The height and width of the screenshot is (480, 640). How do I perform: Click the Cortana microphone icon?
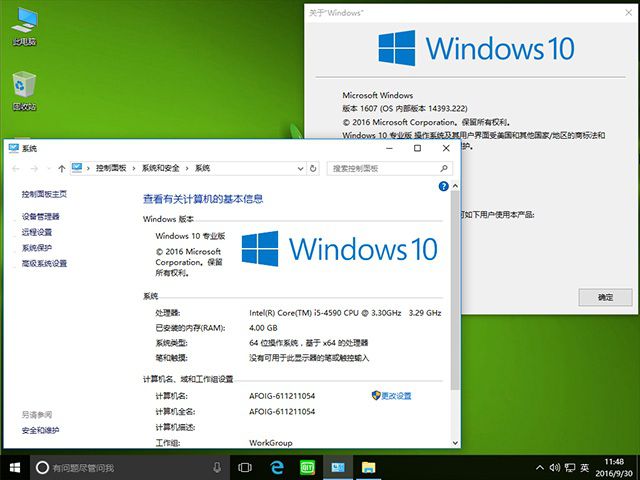(217, 468)
